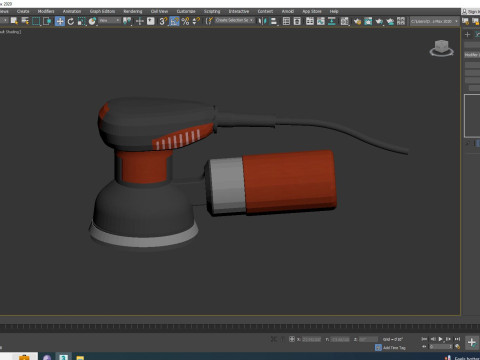Select the Select Object tool
480x360 pixels.
[14, 21]
